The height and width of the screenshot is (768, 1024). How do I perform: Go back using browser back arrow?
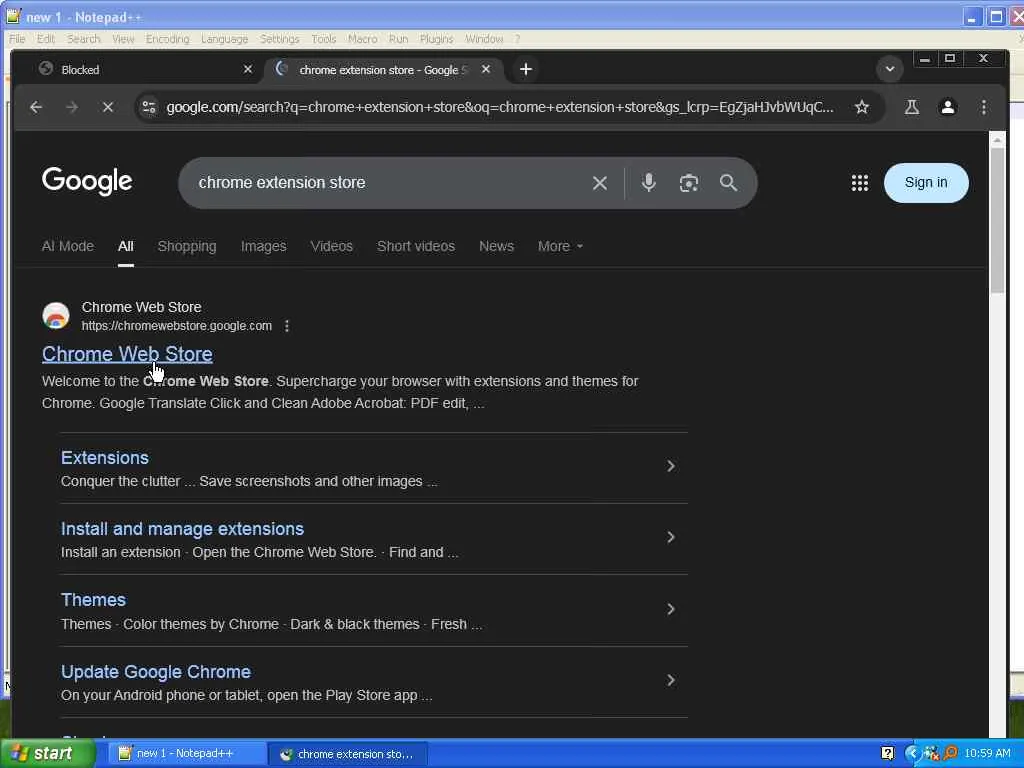[x=36, y=107]
